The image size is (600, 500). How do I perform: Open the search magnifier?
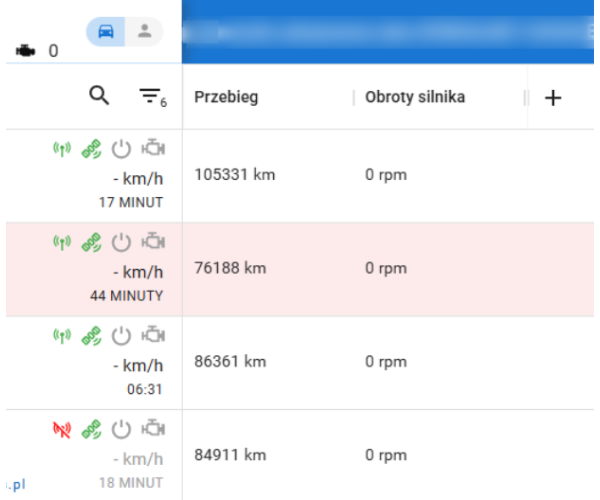tap(99, 95)
